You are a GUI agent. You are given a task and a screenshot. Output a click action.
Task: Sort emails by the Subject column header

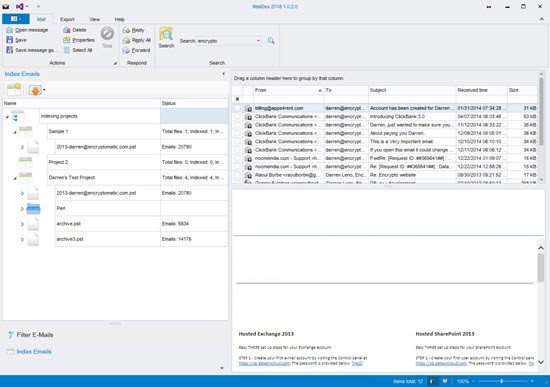[x=412, y=90]
